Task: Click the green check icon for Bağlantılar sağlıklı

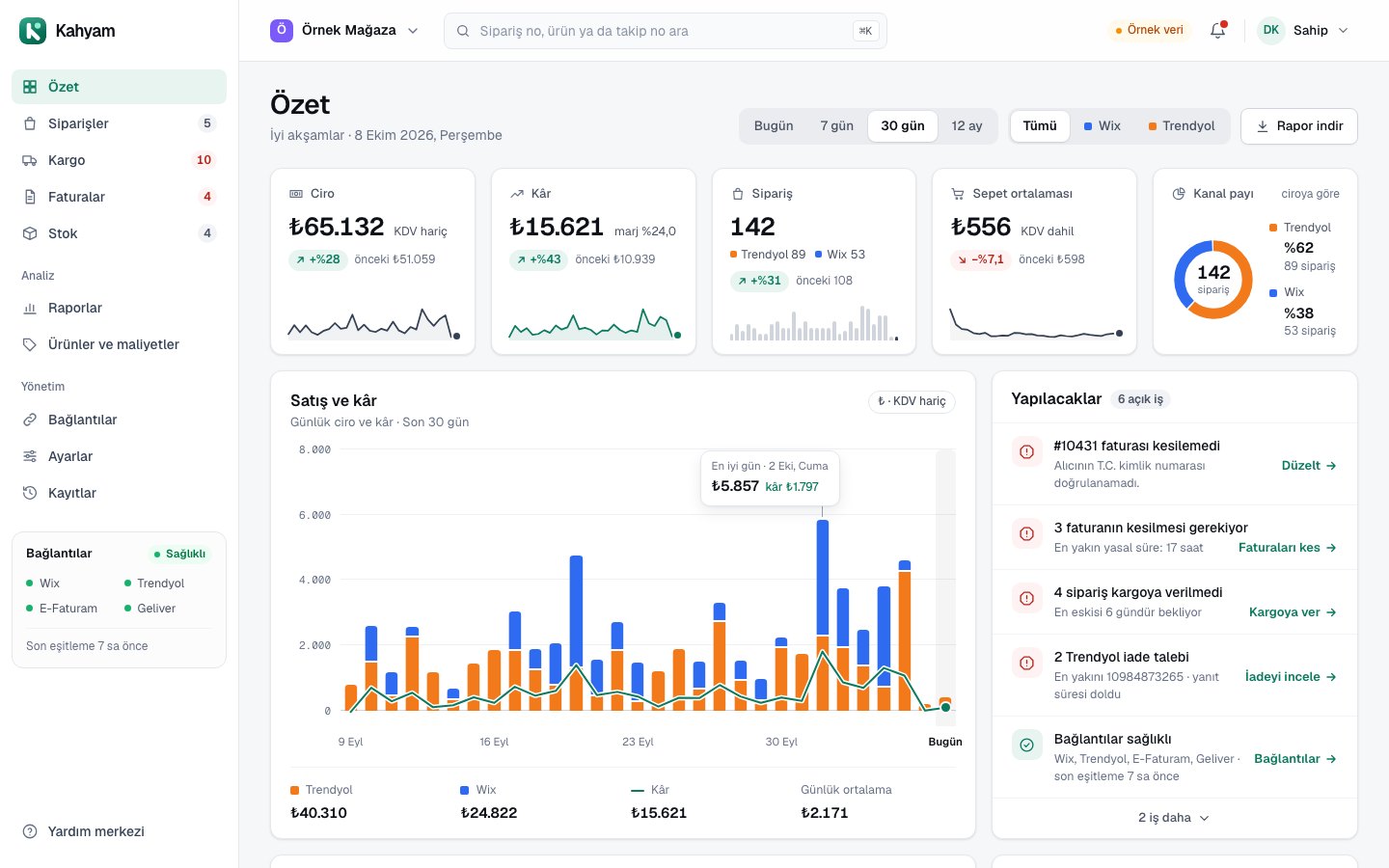Action: (x=1026, y=745)
